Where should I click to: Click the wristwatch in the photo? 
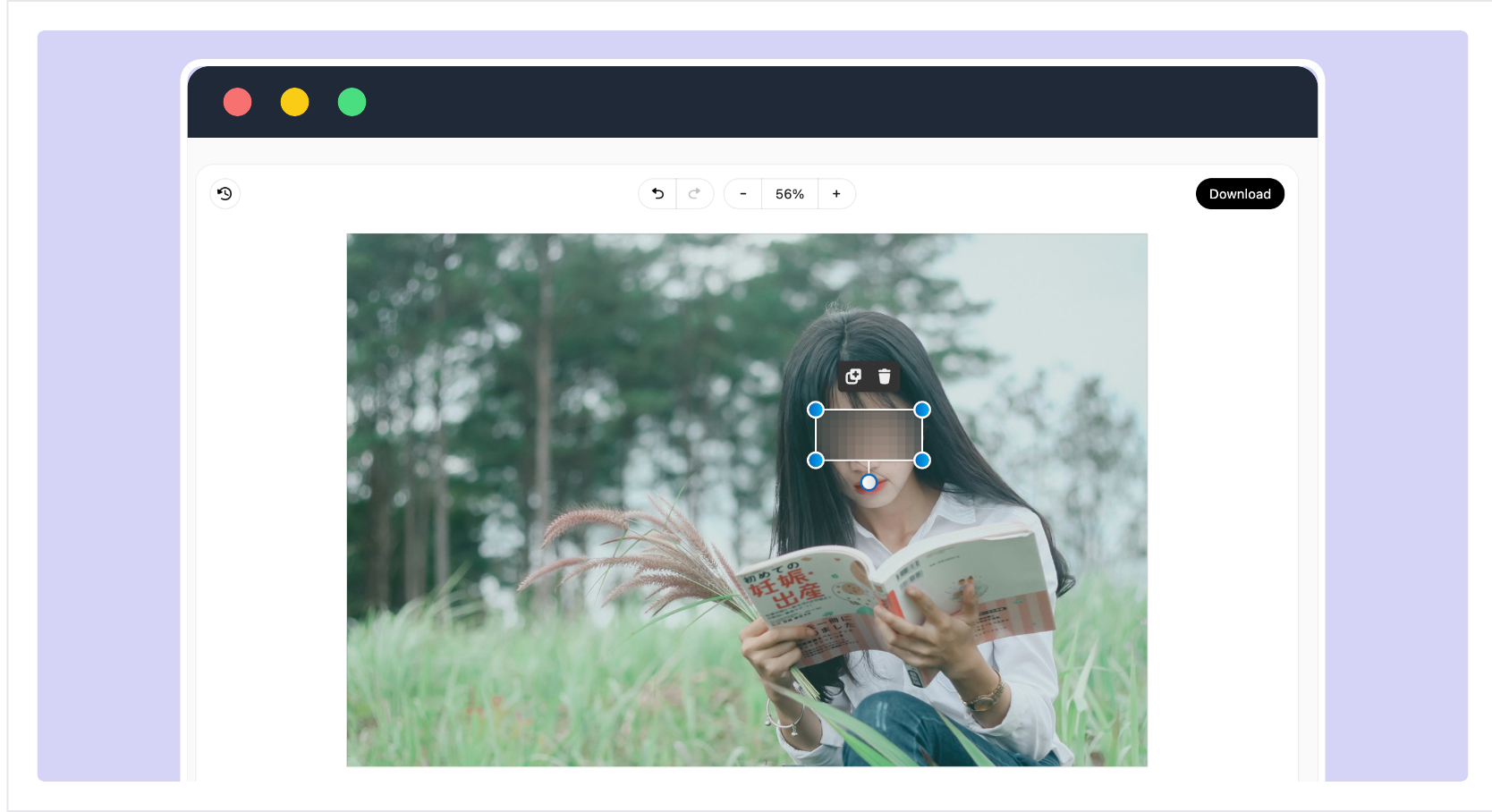984,696
